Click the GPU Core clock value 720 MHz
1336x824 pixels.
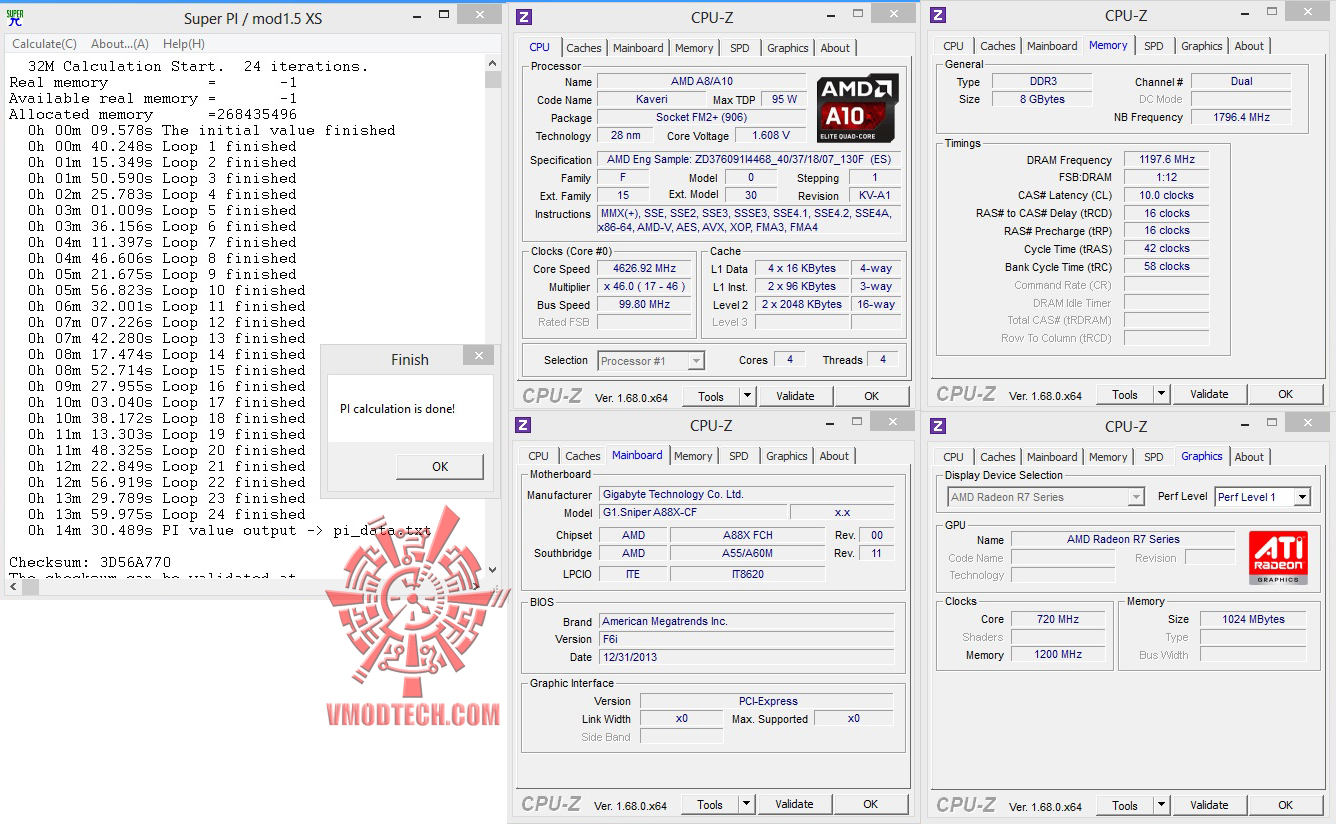click(x=1057, y=620)
